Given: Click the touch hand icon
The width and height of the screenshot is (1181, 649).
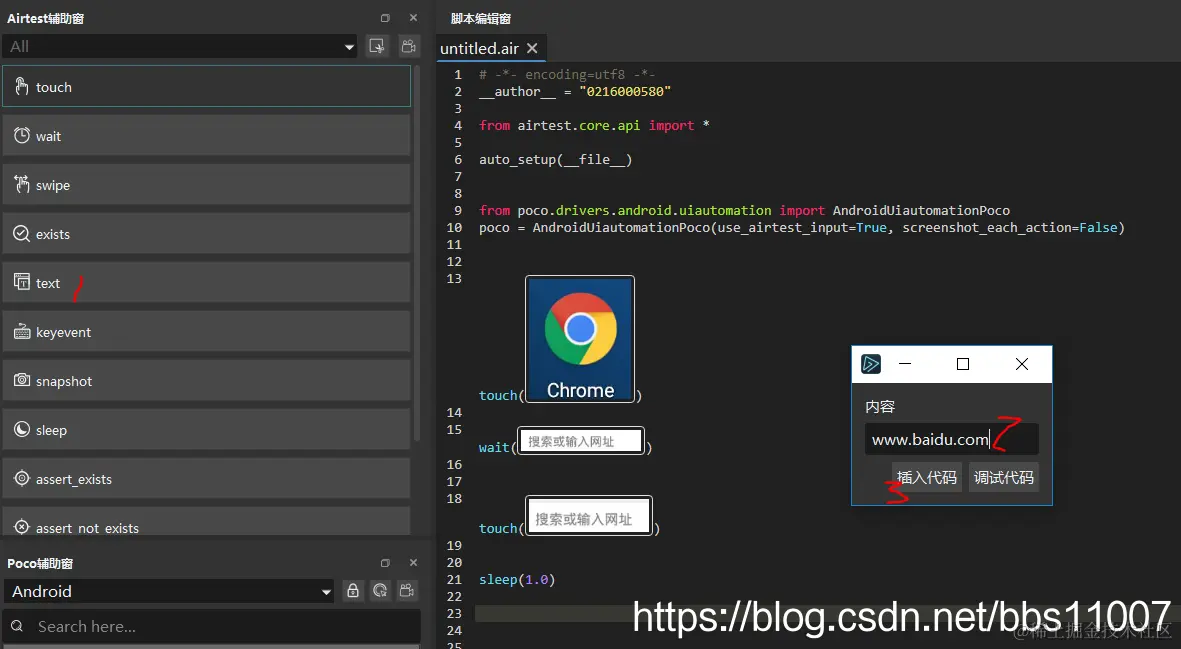Looking at the screenshot, I should 22,86.
